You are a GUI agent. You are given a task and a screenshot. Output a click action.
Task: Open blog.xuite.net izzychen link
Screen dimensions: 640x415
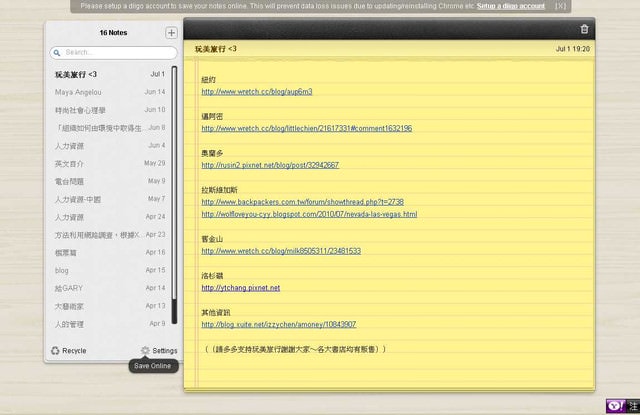(x=278, y=324)
